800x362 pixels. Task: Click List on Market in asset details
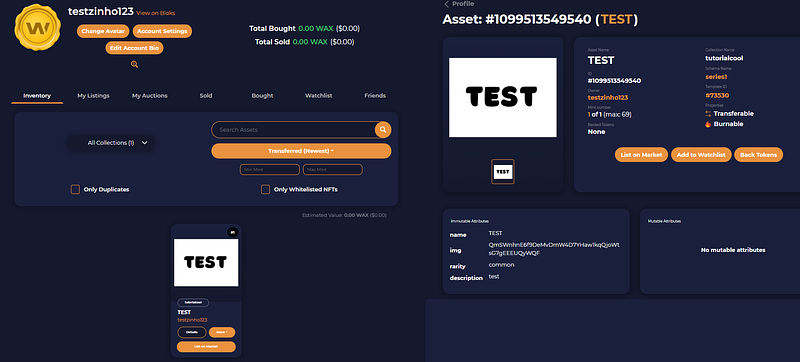[641, 155]
